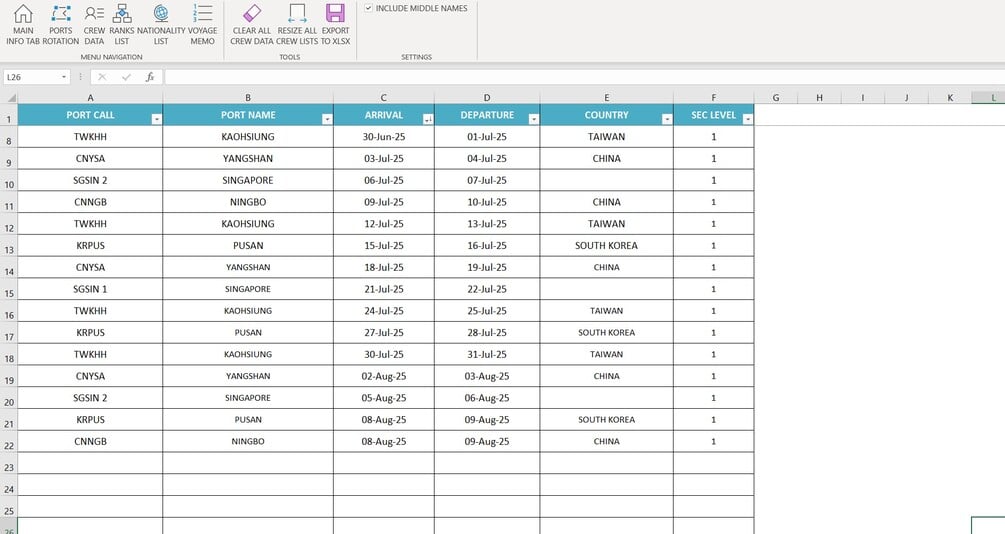Click the 02-Aug-25 arrival cell
The image size is (1005, 534).
pos(384,376)
